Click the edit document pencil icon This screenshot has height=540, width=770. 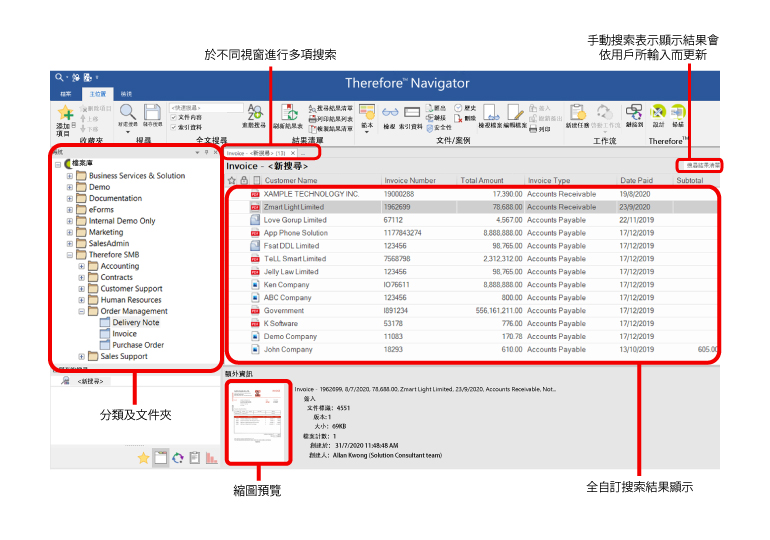point(515,112)
